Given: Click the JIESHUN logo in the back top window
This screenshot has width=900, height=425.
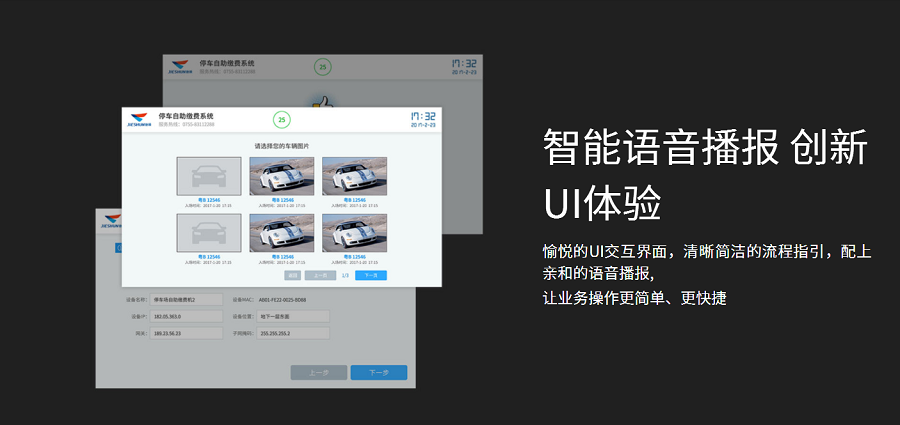Looking at the screenshot, I should [x=179, y=67].
